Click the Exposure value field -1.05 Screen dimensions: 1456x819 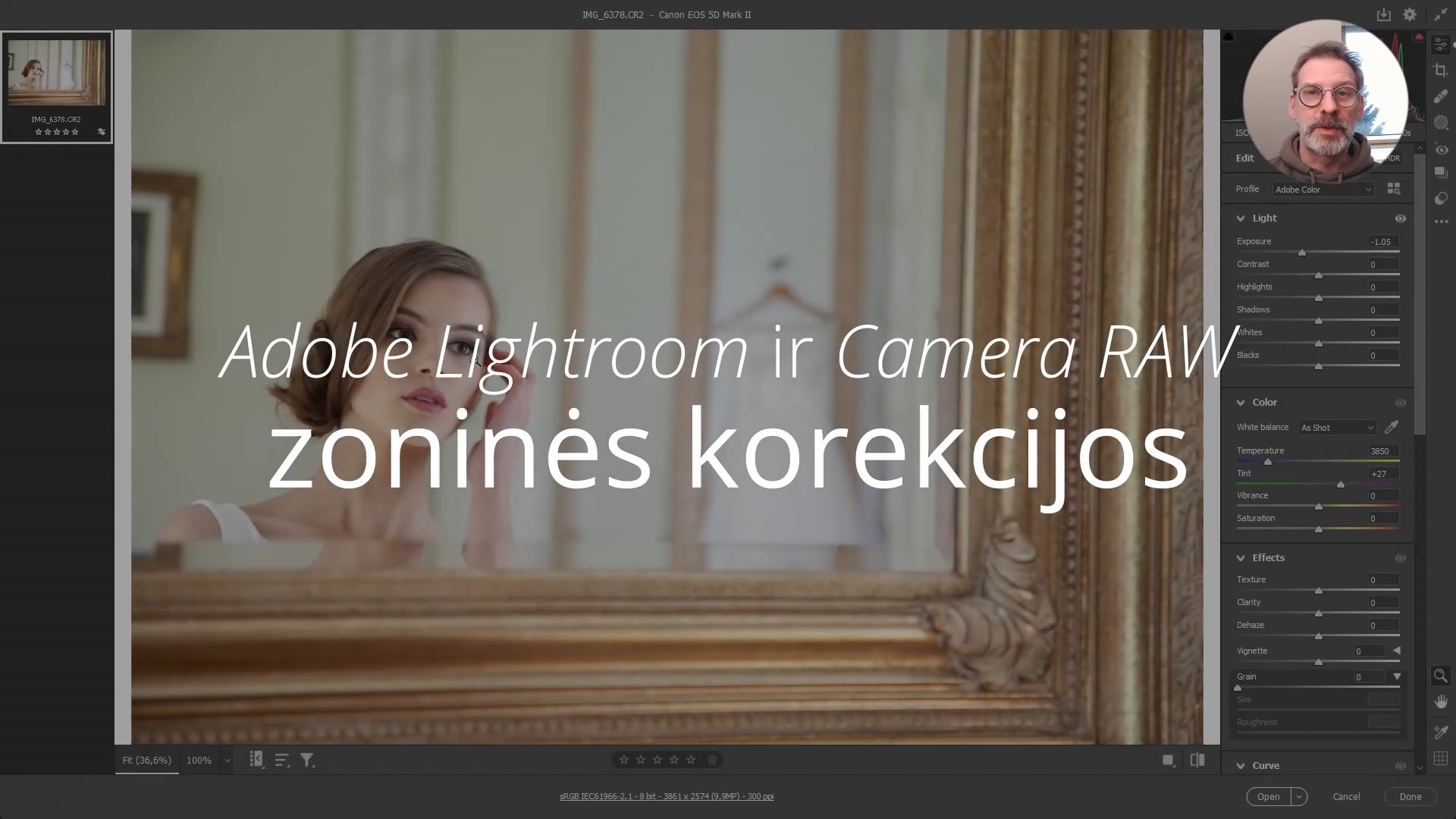click(x=1383, y=242)
